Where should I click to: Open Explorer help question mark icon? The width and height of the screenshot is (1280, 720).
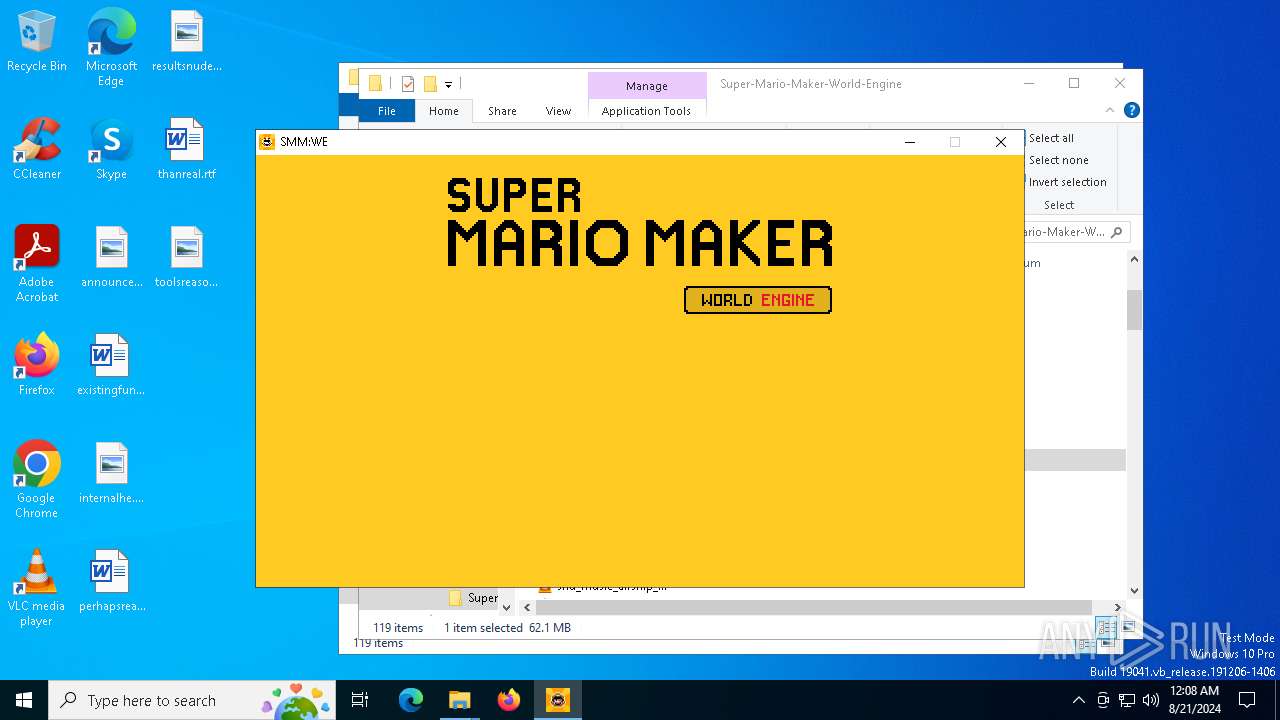pos(1131,110)
